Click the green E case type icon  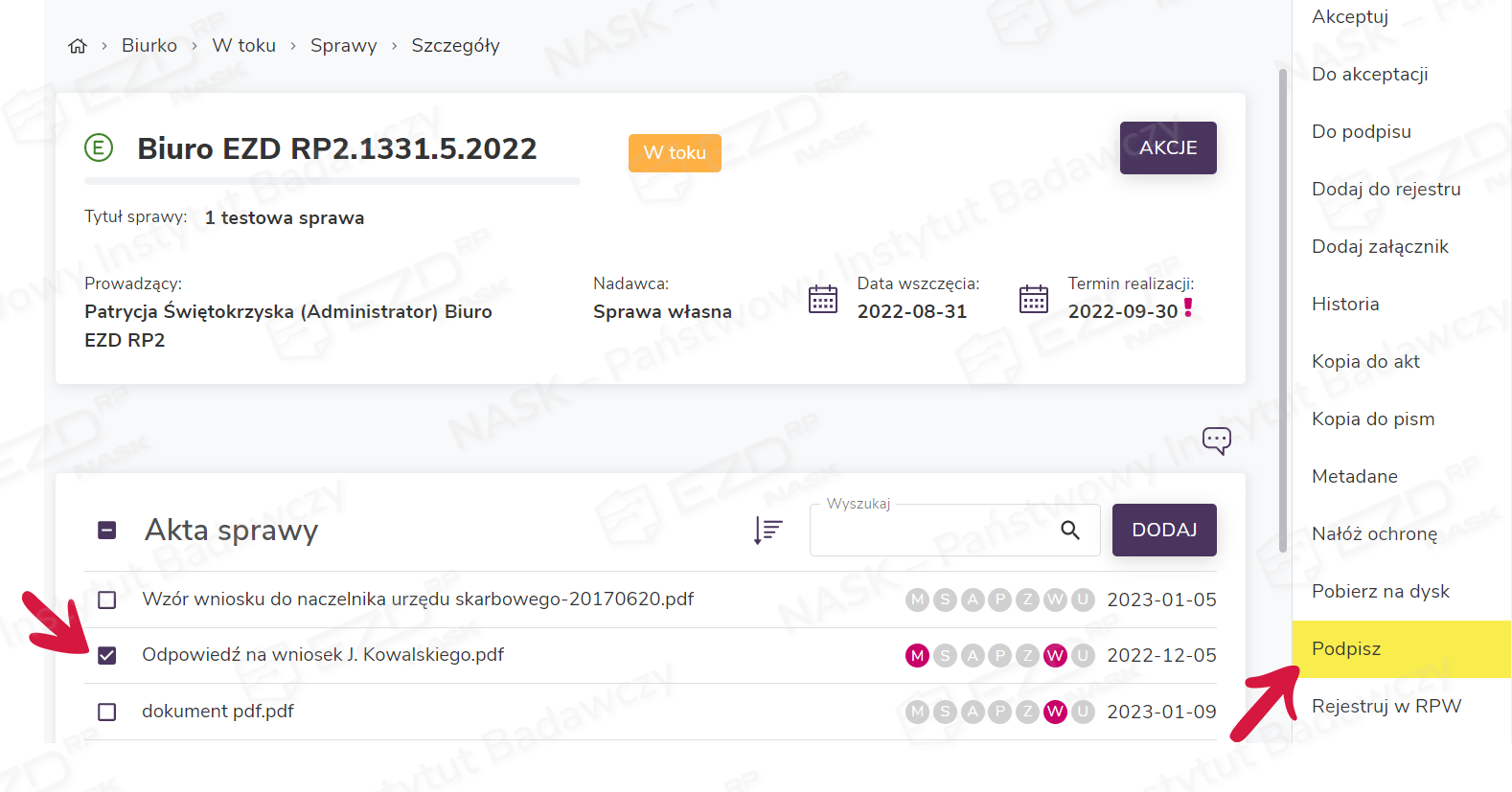[x=99, y=148]
